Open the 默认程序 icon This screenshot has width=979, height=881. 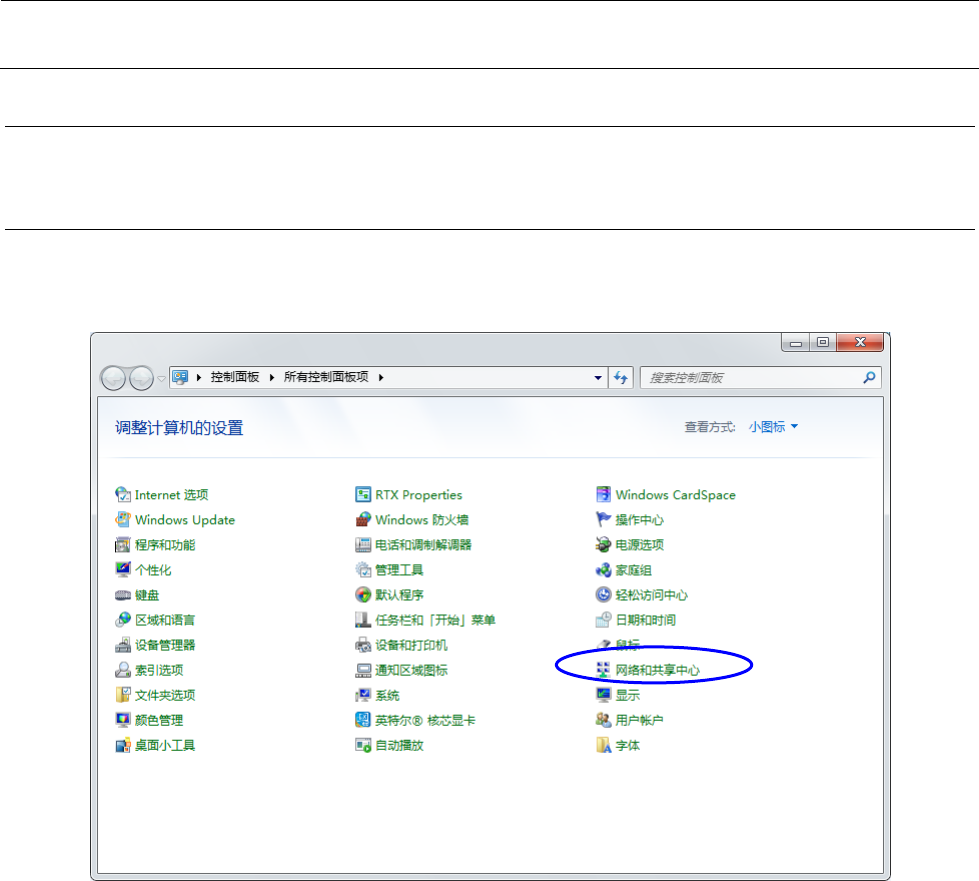tap(363, 595)
